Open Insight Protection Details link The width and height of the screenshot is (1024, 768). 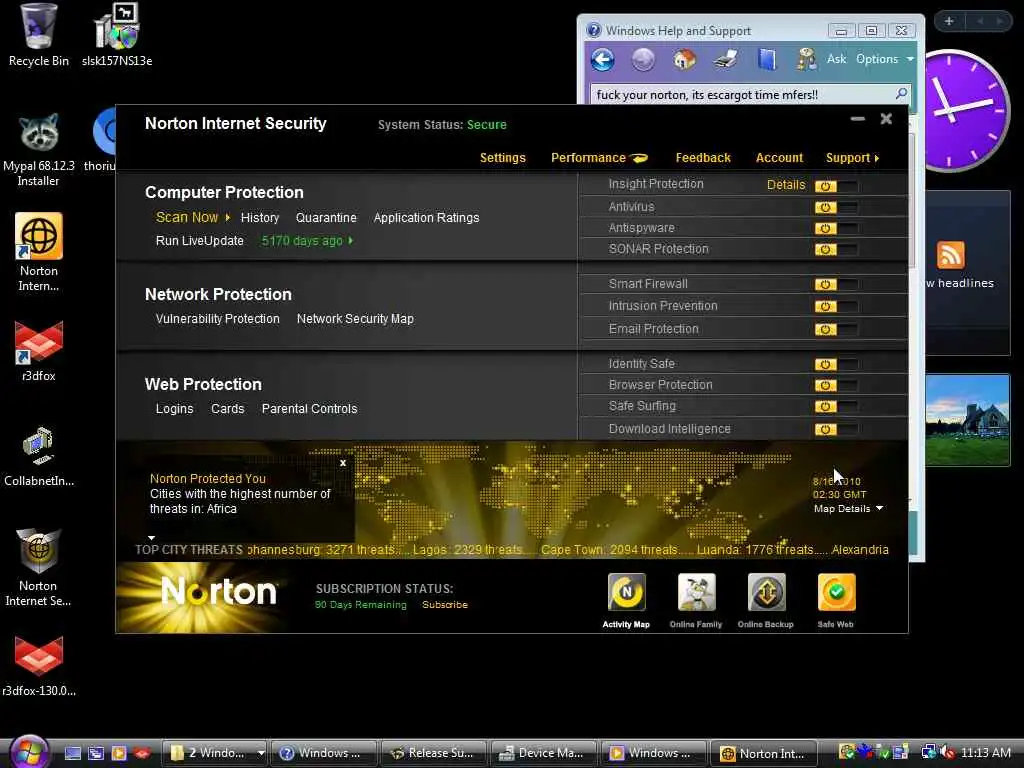tap(786, 185)
